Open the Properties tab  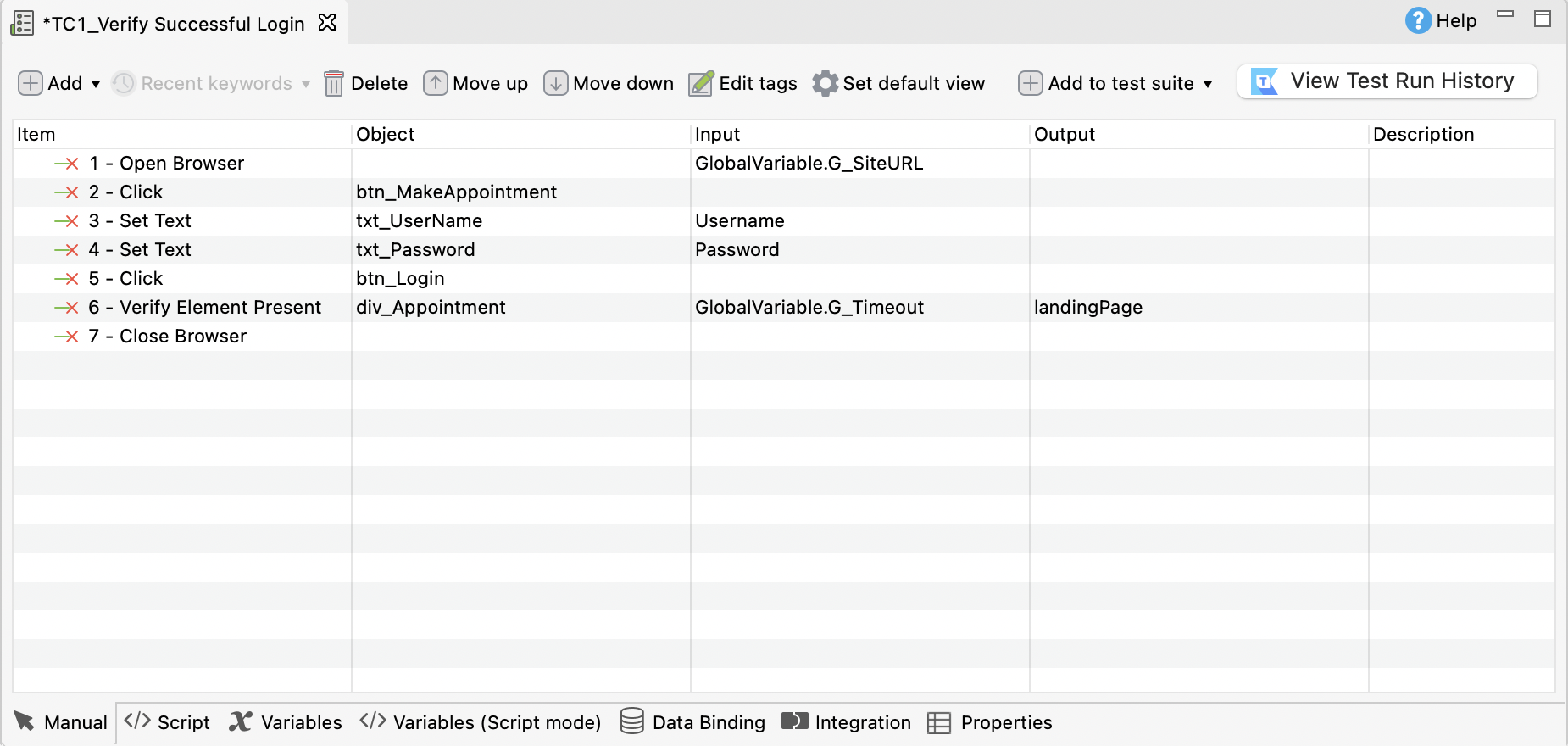tap(990, 722)
